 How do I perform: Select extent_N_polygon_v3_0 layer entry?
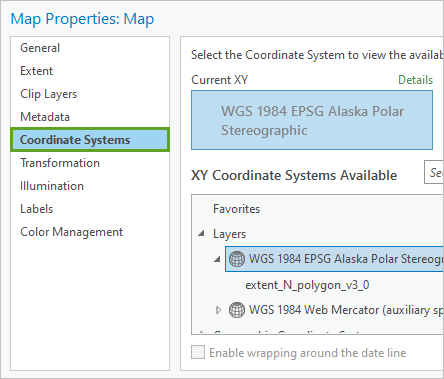pos(307,285)
